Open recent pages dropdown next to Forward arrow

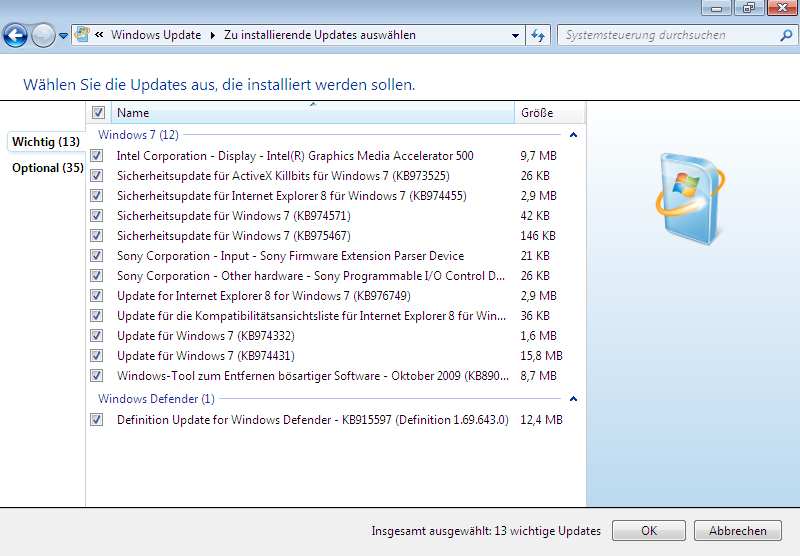tap(63, 36)
